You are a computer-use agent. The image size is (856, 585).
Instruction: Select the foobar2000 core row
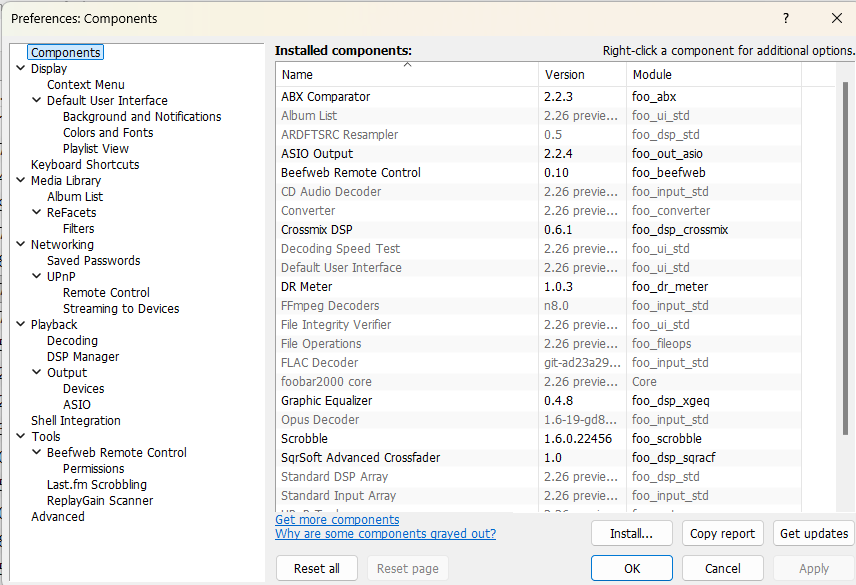[x=538, y=381]
